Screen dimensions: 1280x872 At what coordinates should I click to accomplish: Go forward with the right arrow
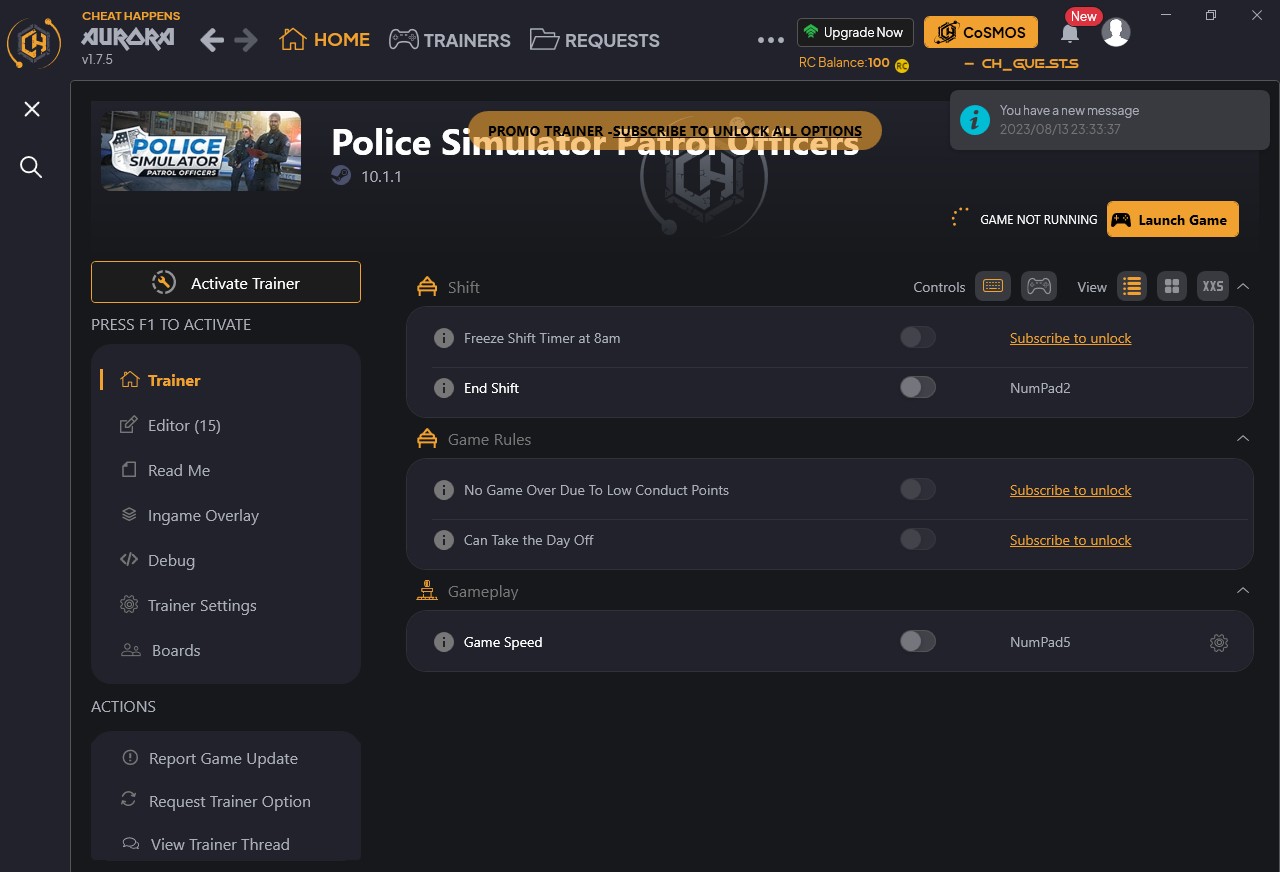point(246,40)
